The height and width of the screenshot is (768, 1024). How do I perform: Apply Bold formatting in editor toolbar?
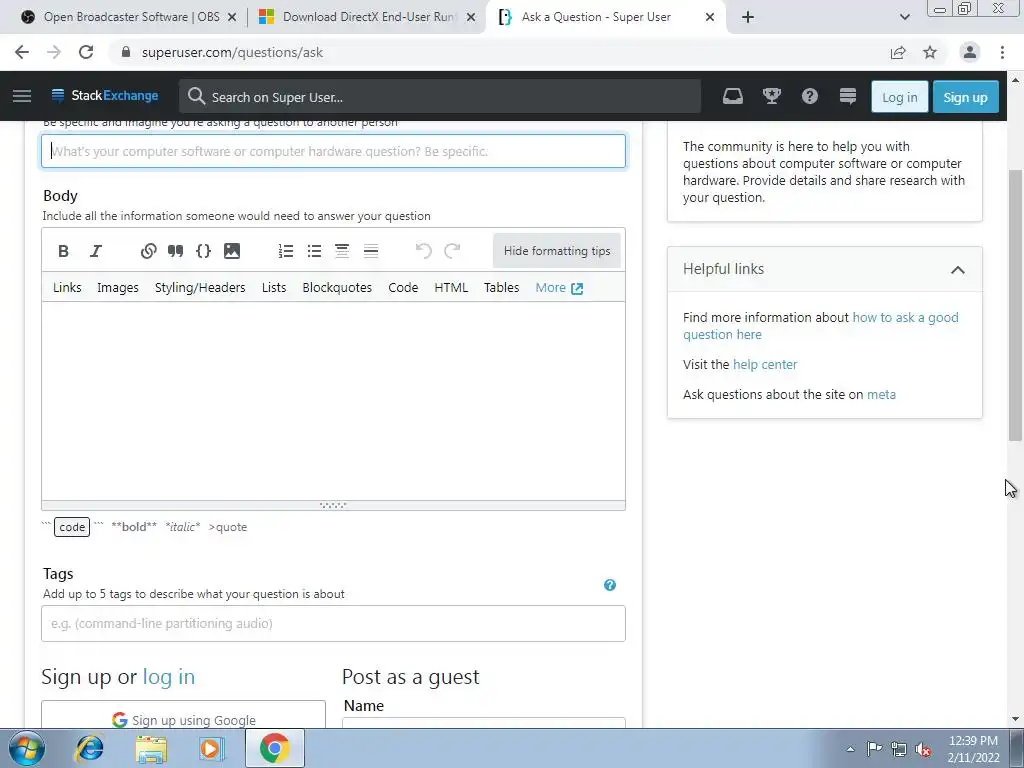(x=63, y=251)
